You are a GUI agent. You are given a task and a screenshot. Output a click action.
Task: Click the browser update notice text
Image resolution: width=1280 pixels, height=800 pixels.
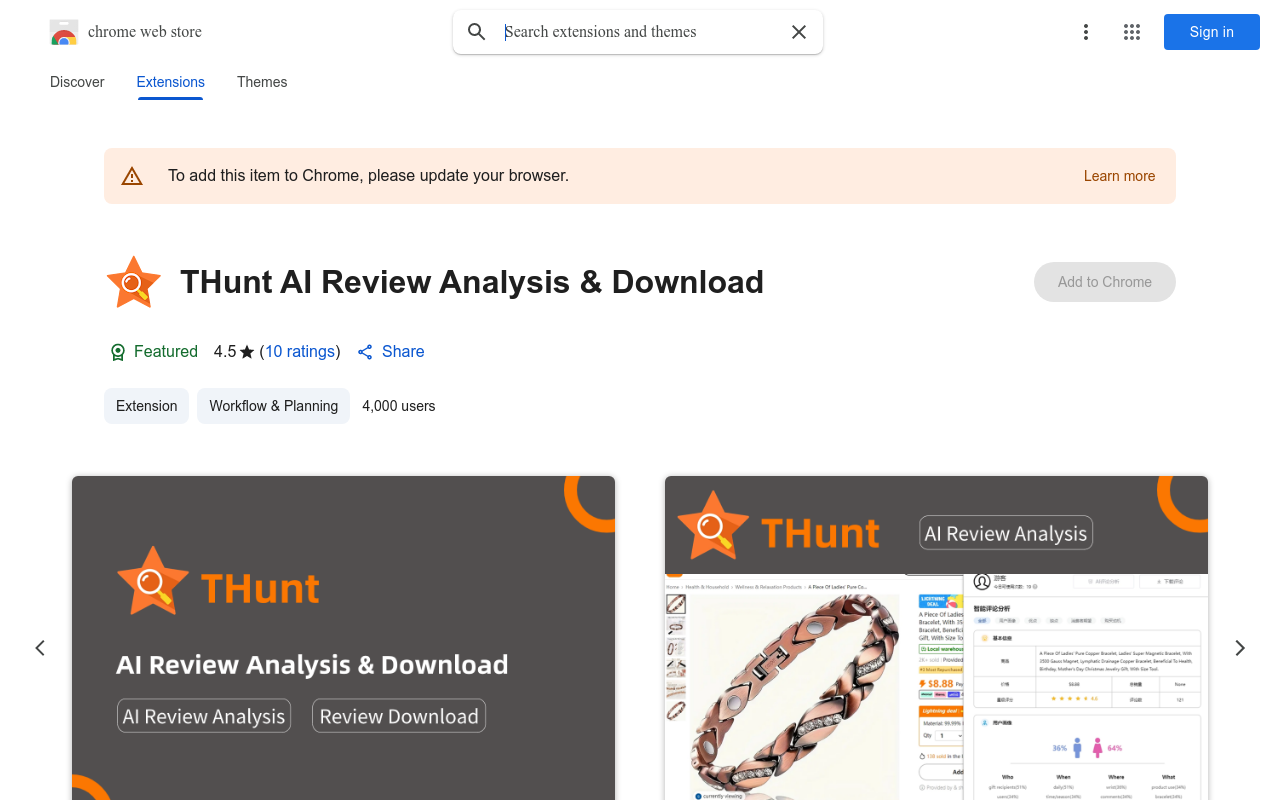pyautogui.click(x=368, y=176)
